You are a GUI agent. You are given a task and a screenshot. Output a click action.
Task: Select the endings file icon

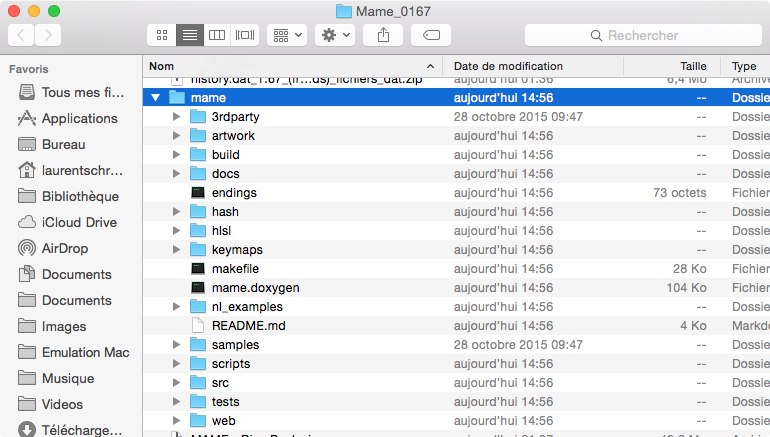(198, 192)
